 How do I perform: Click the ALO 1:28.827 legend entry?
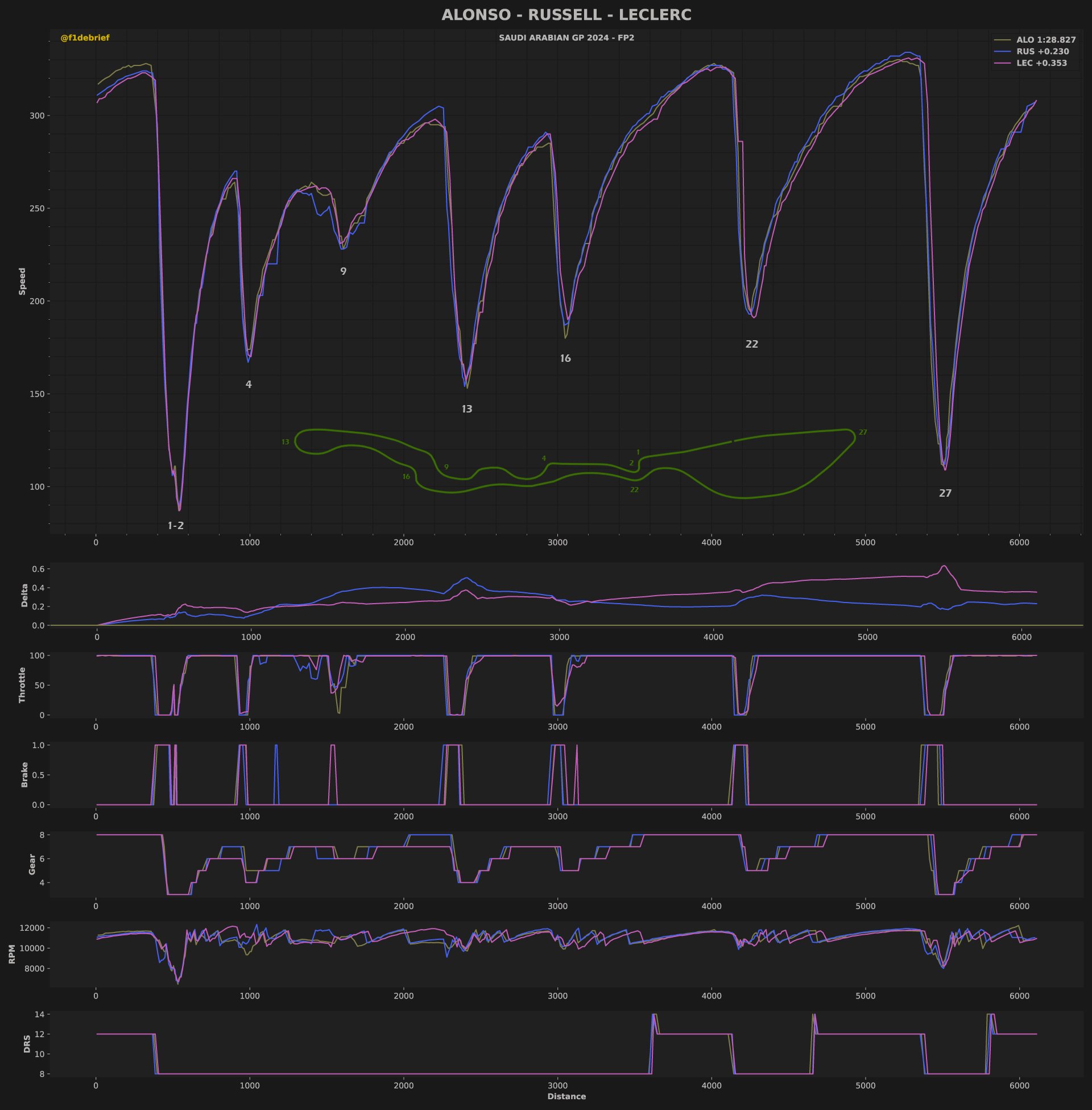pos(1045,40)
